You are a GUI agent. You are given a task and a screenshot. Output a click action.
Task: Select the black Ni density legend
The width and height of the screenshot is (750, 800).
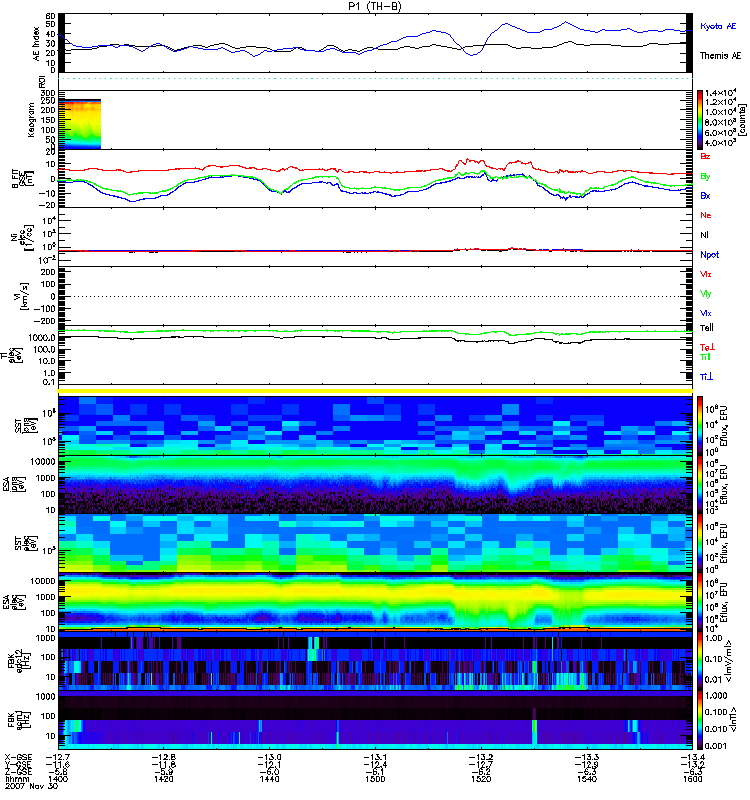[704, 235]
